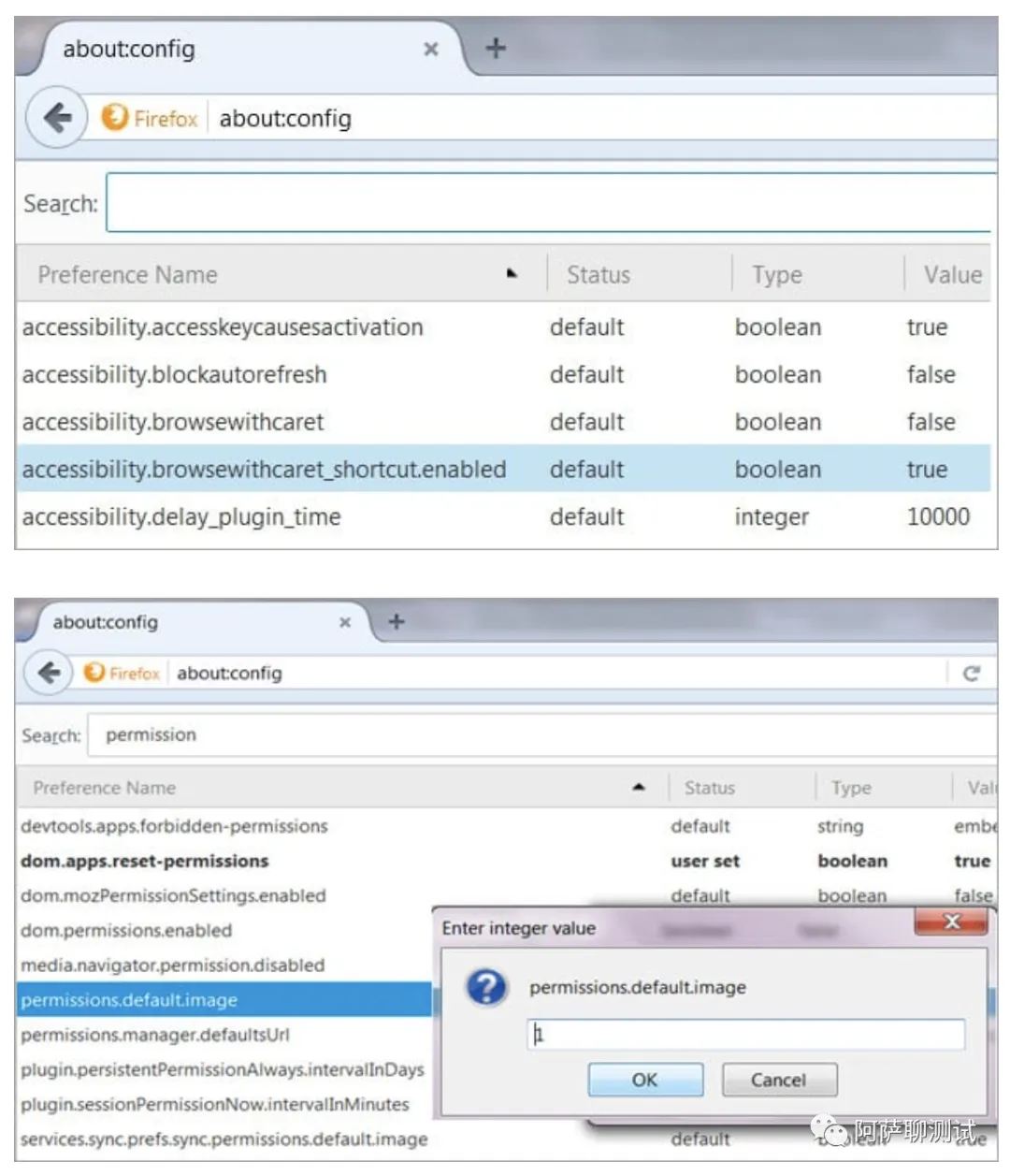Viewport: 1010px width, 1176px height.
Task: Cancel the integer value dialog
Action: click(x=779, y=1080)
